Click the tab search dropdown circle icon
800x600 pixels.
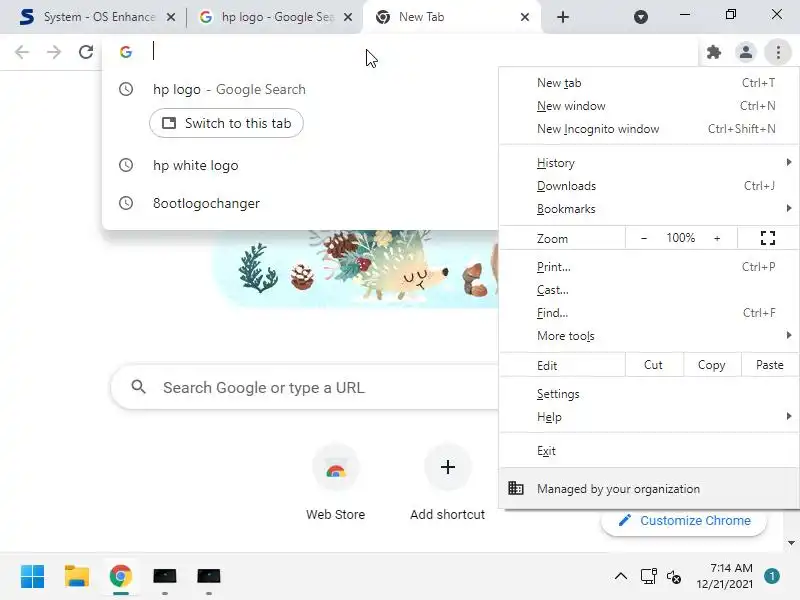tap(641, 17)
